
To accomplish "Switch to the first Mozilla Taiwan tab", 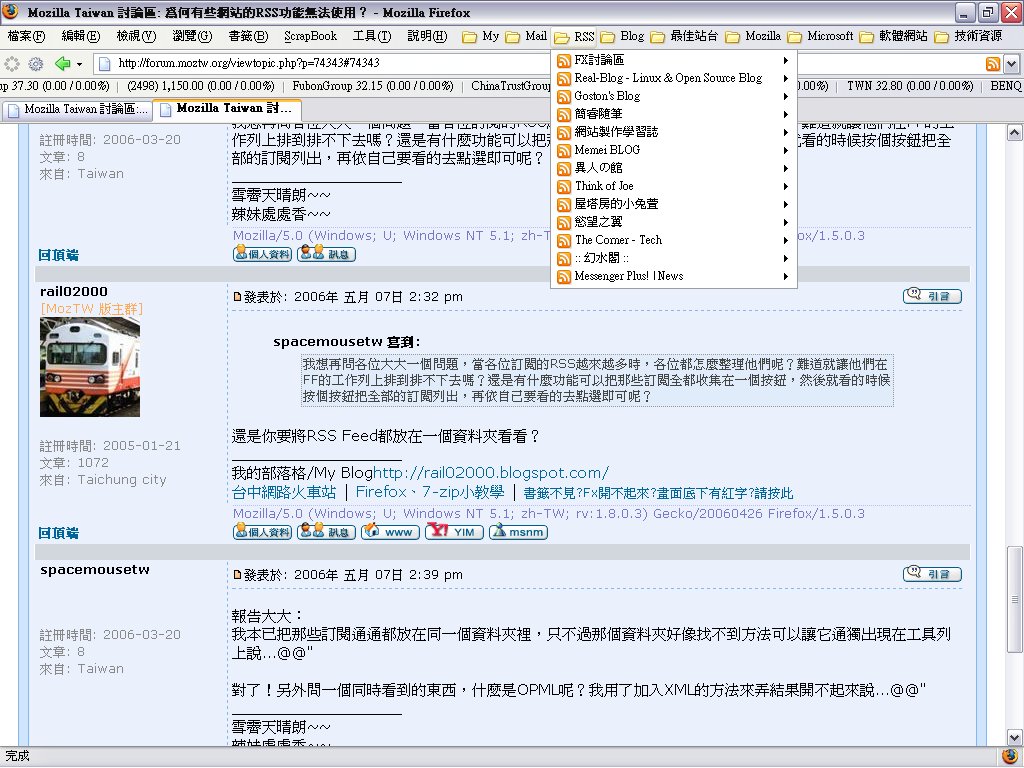I will pyautogui.click(x=78, y=109).
